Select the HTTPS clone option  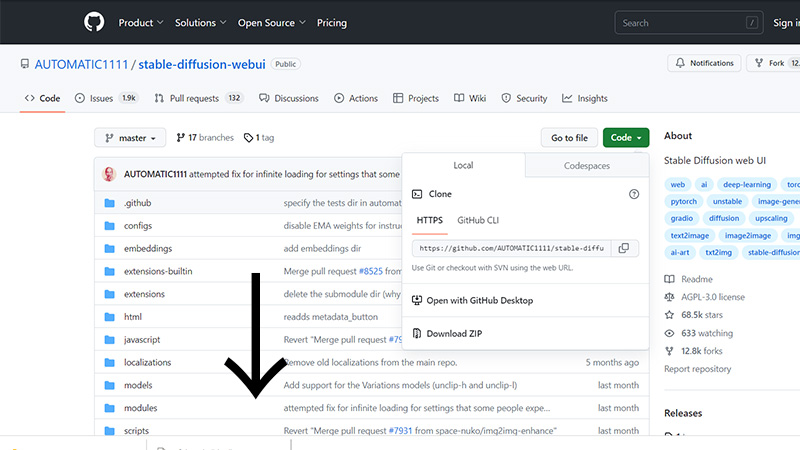click(430, 220)
